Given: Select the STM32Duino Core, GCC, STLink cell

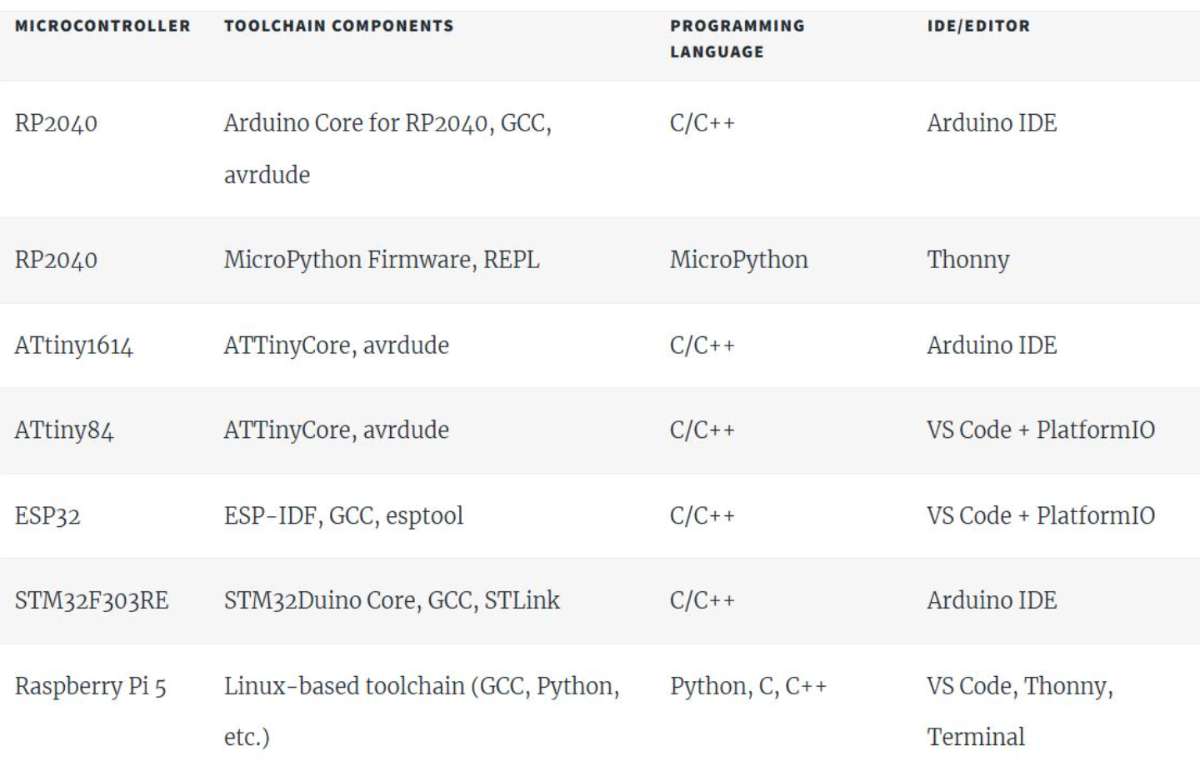Looking at the screenshot, I should [x=391, y=601].
